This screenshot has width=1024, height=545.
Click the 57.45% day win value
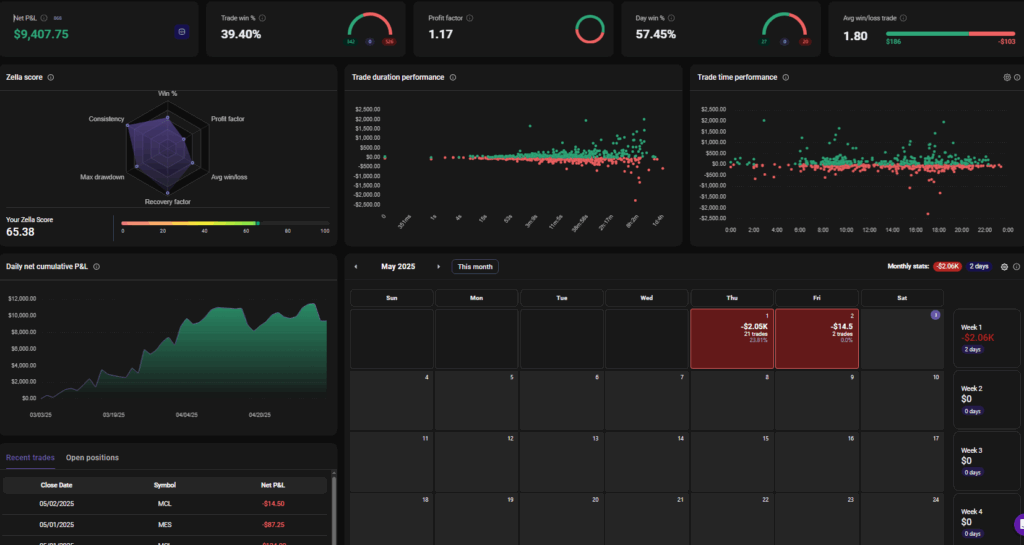(x=656, y=34)
